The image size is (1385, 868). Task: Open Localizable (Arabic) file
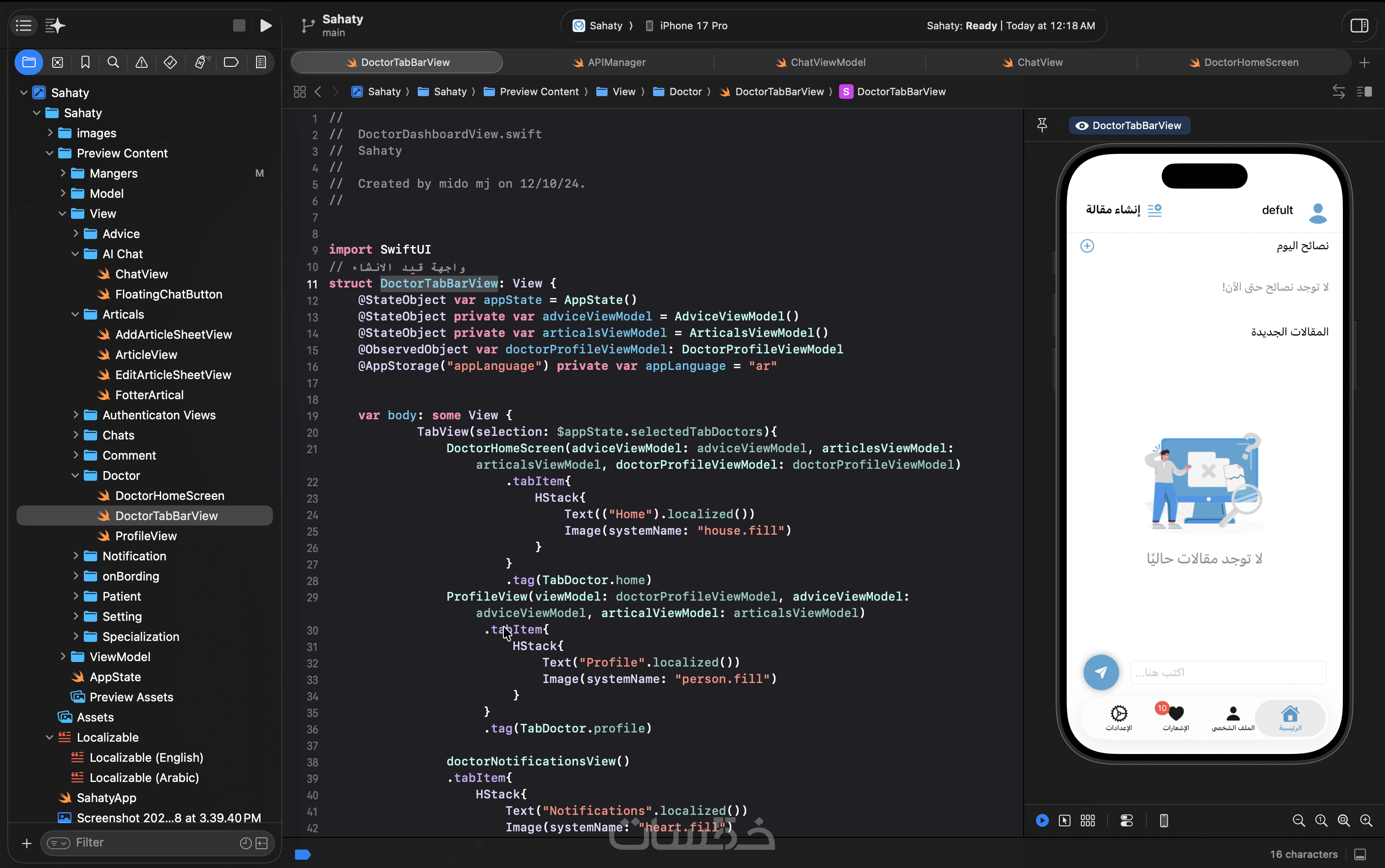pos(143,777)
